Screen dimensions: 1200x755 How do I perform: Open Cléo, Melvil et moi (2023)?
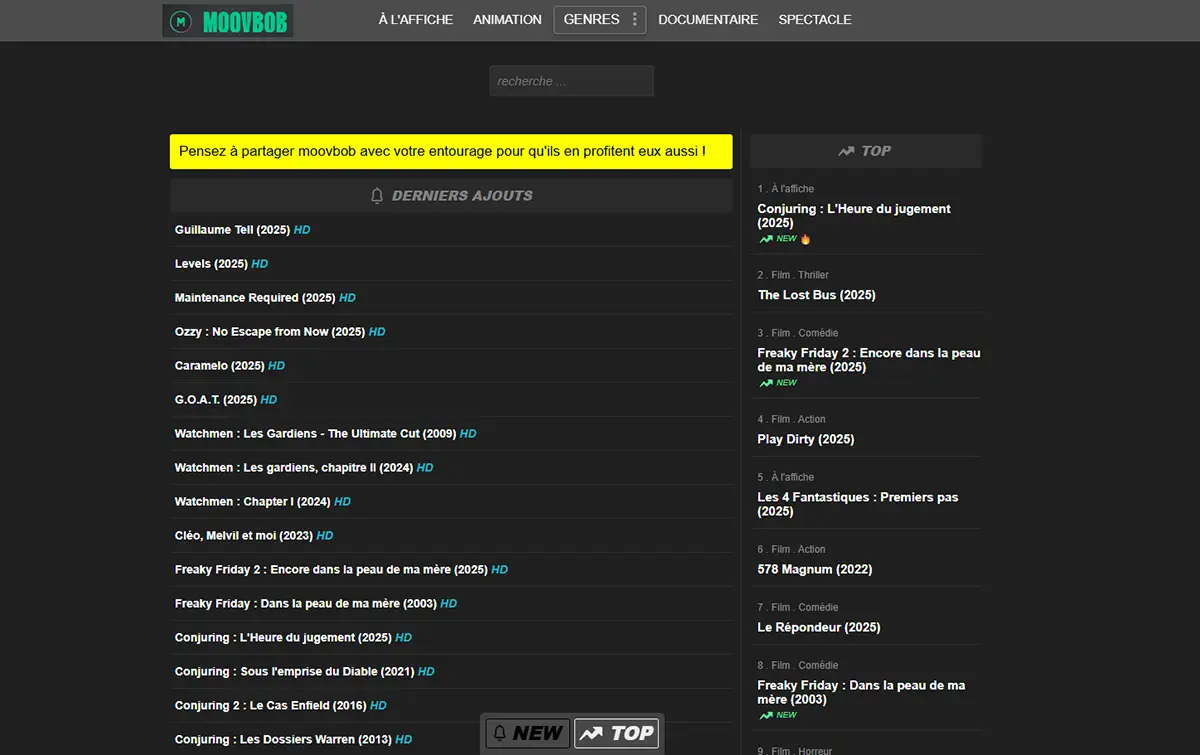(x=243, y=536)
